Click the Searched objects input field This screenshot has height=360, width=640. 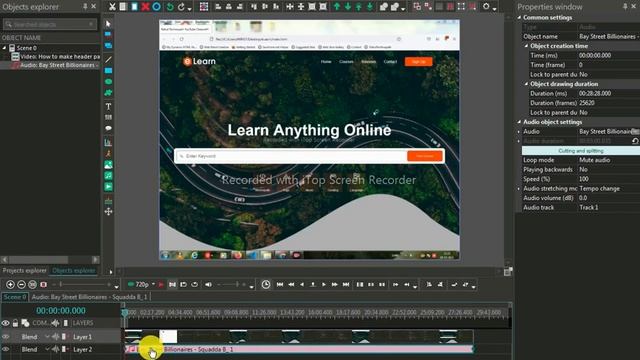click(49, 24)
